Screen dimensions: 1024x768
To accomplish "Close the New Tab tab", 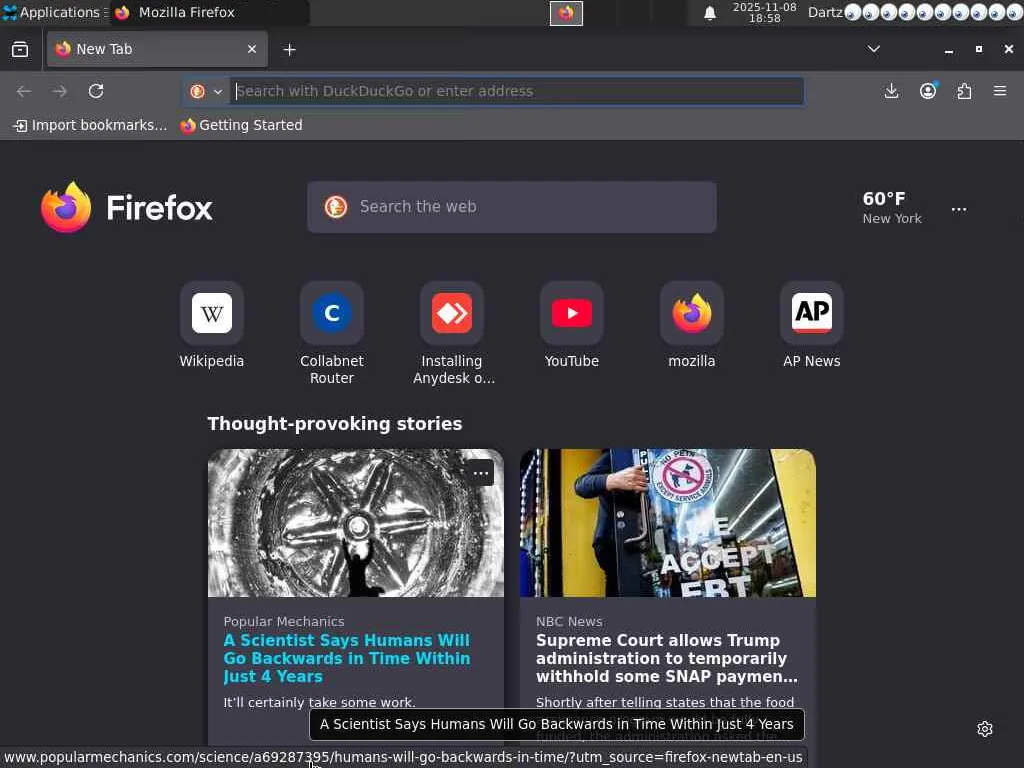I will click(x=251, y=49).
